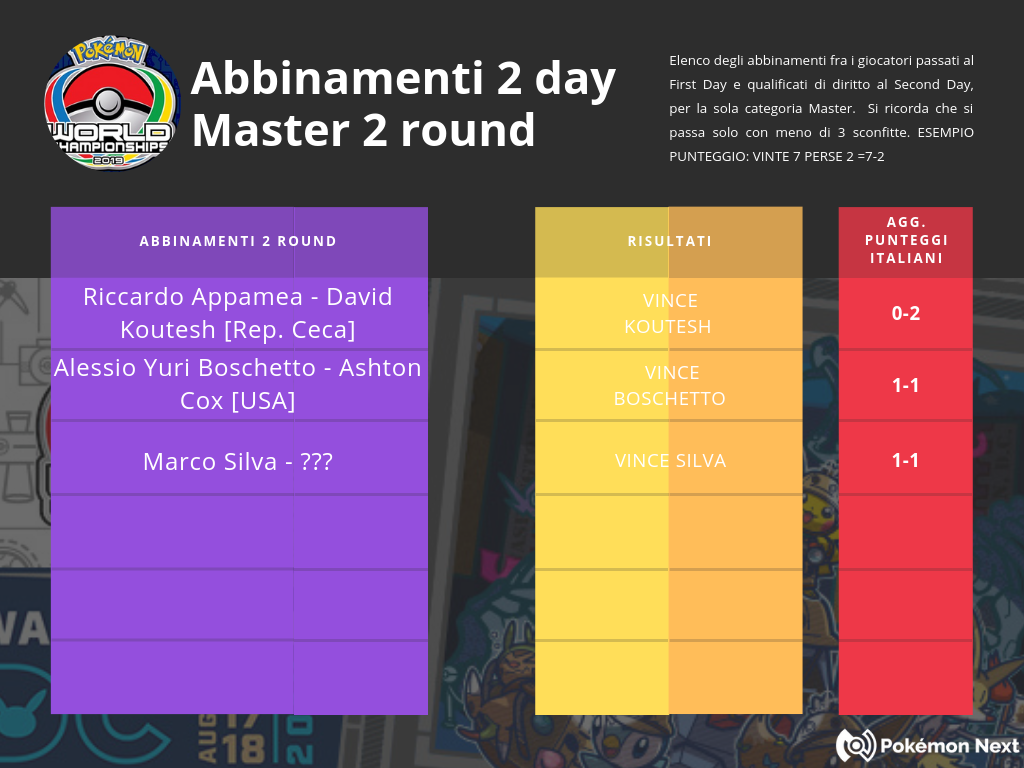Open the Pokémon Next text link
The image size is (1024, 768).
coord(949,746)
